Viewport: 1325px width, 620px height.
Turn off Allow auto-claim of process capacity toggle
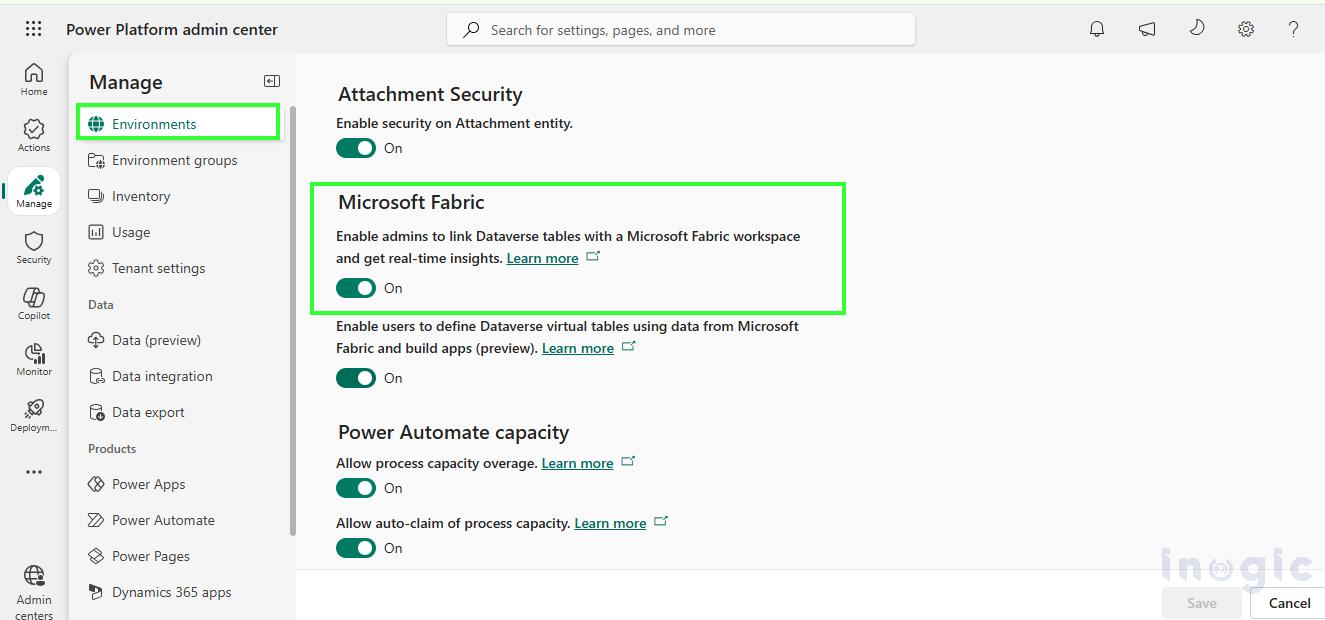point(356,548)
